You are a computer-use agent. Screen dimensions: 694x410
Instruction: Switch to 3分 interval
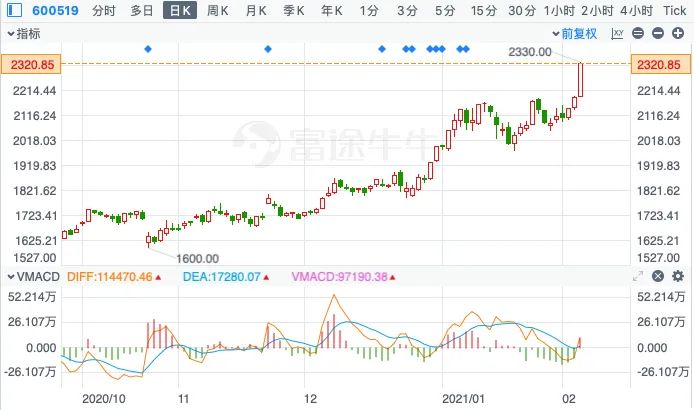click(x=407, y=10)
